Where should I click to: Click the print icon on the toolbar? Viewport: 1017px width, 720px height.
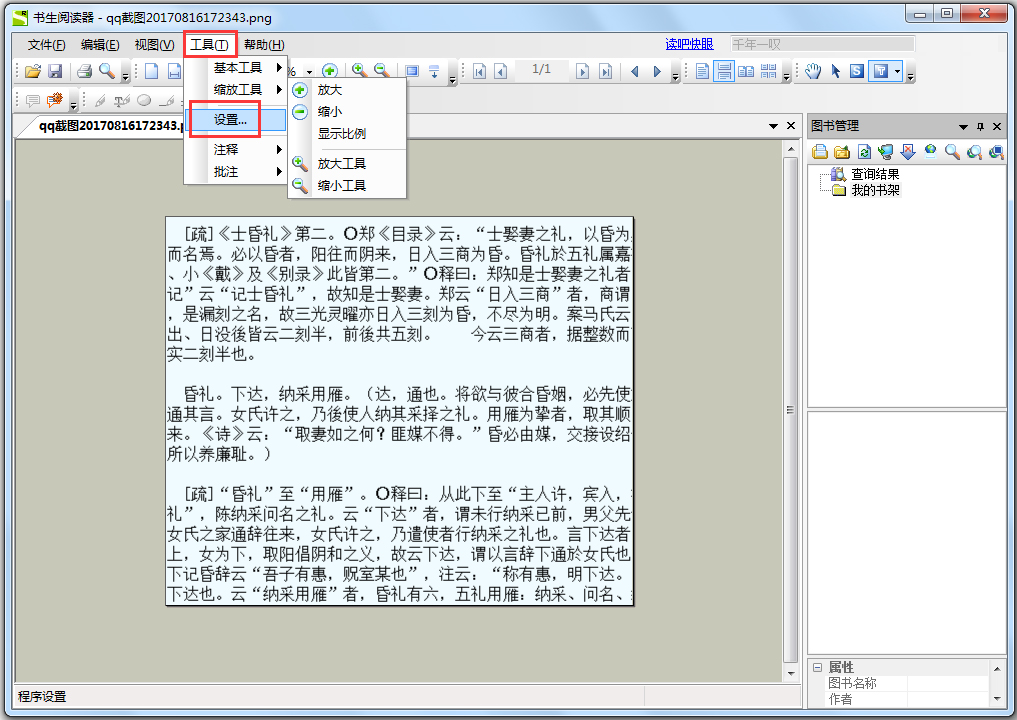86,71
